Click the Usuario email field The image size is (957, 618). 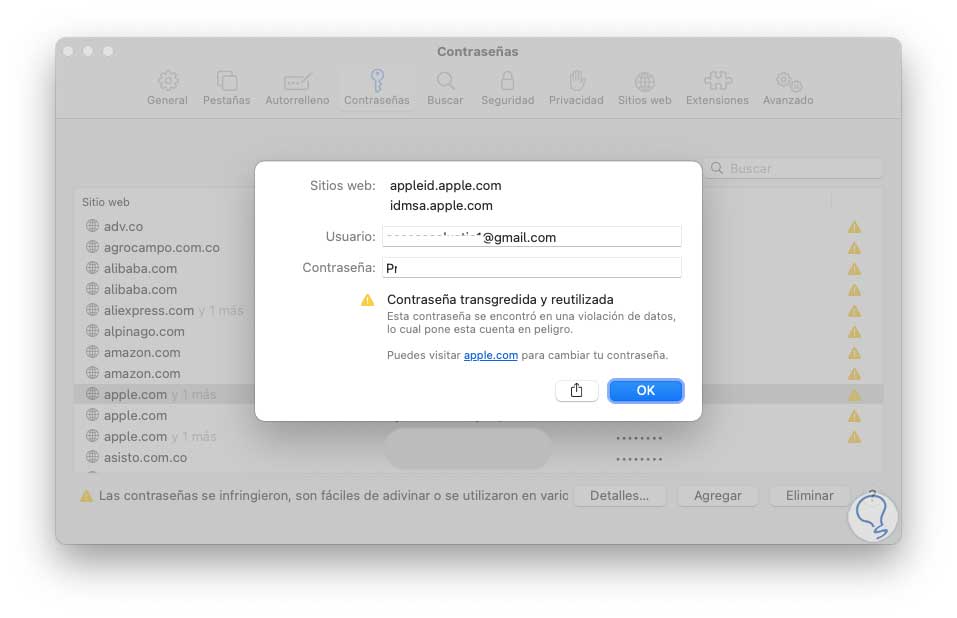pyautogui.click(x=532, y=237)
